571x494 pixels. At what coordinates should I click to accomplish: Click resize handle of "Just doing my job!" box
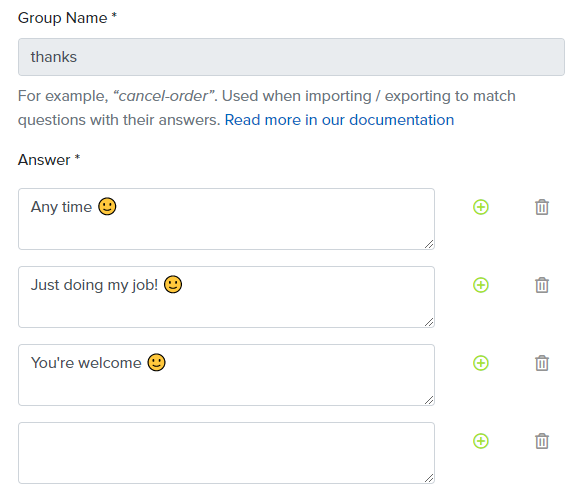point(429,322)
